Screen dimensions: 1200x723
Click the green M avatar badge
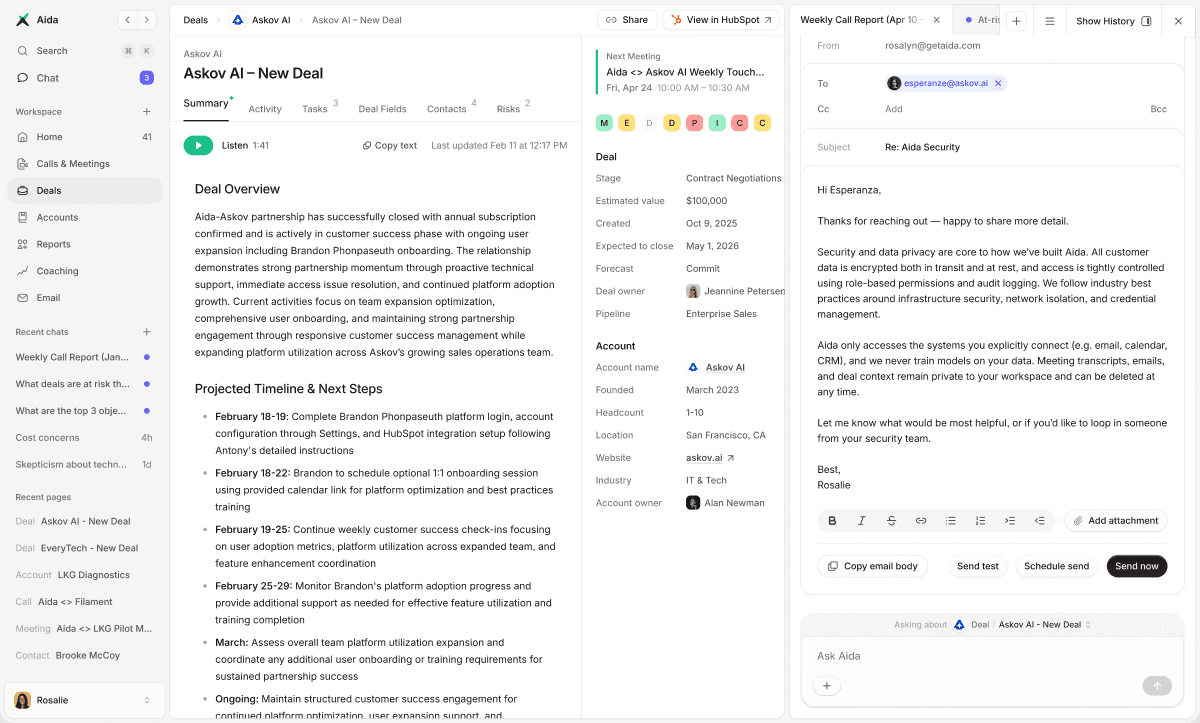click(604, 123)
